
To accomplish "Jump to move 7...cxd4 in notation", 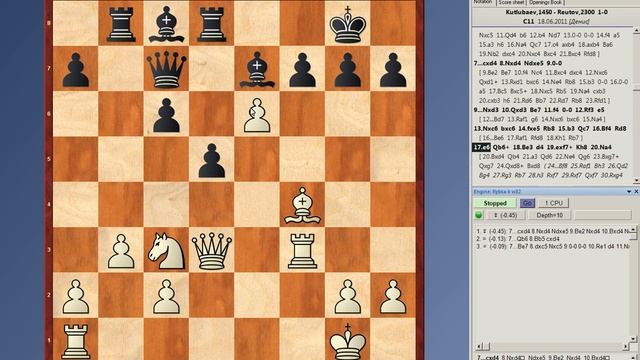I will coord(485,63).
